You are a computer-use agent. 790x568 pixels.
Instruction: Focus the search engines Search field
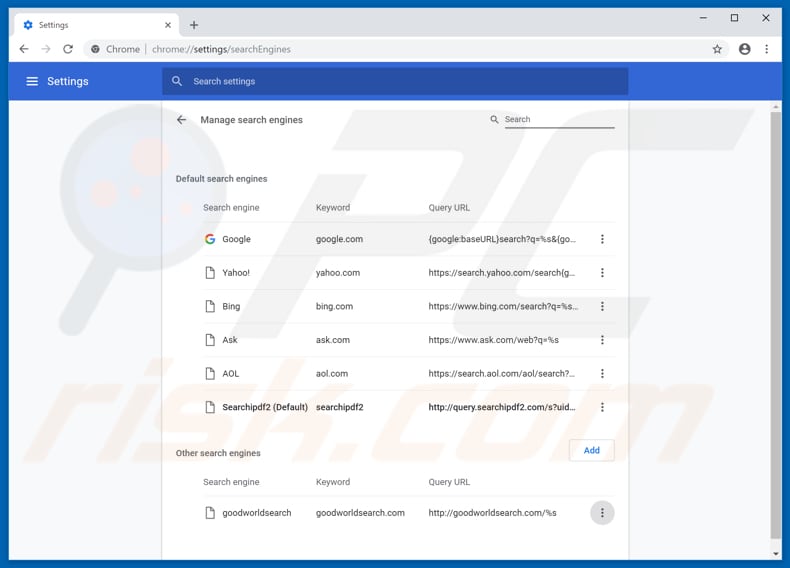pyautogui.click(x=559, y=119)
